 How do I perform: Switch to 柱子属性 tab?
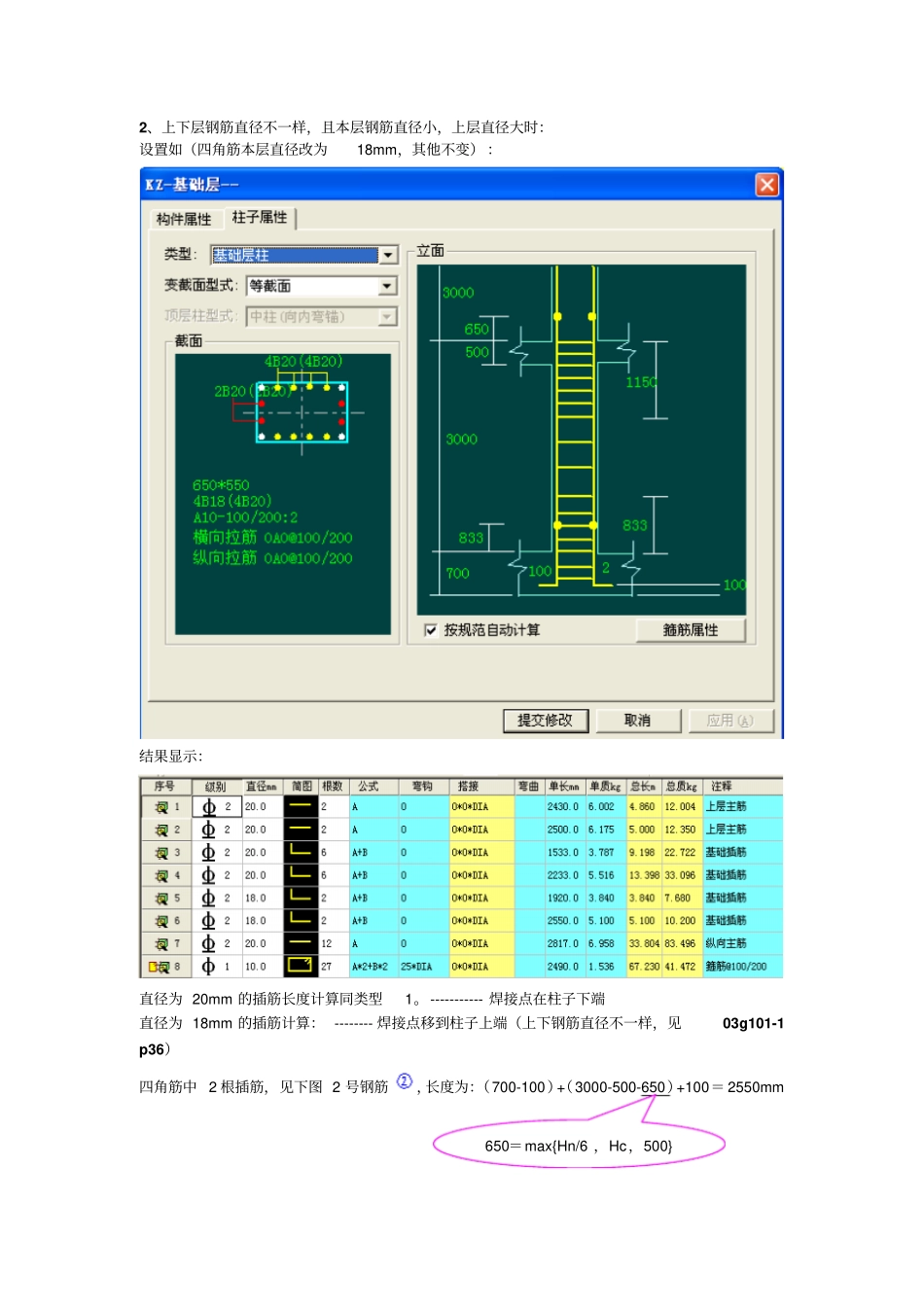click(x=260, y=217)
